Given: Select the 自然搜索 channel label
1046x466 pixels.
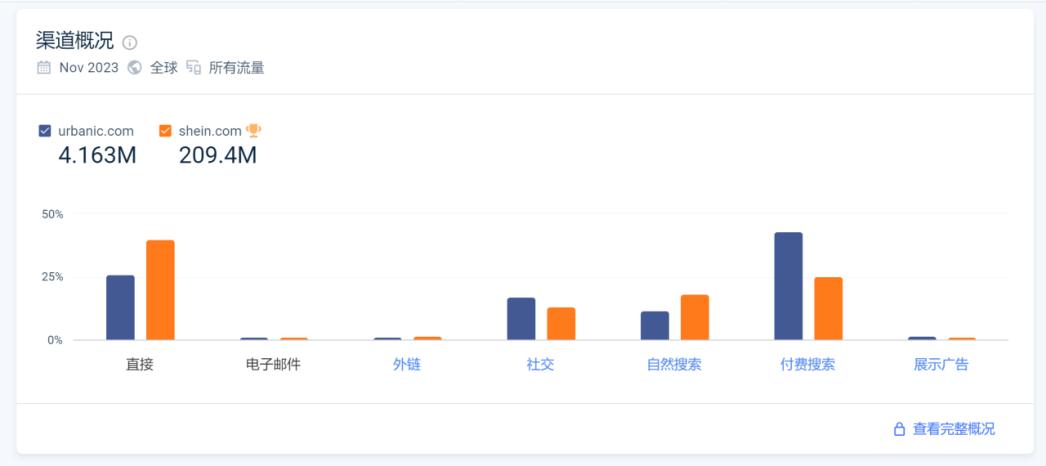Looking at the screenshot, I should [x=674, y=365].
